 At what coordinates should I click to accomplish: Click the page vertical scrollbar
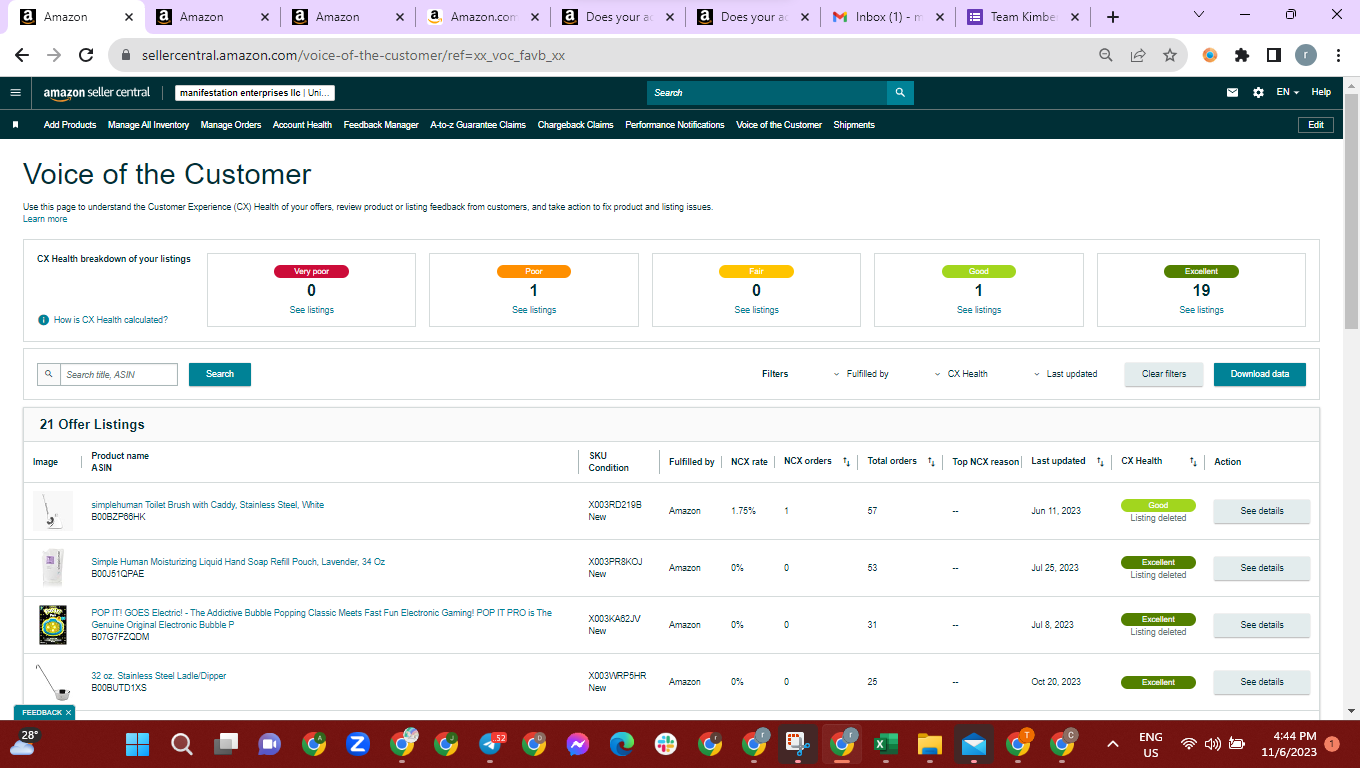click(1351, 210)
